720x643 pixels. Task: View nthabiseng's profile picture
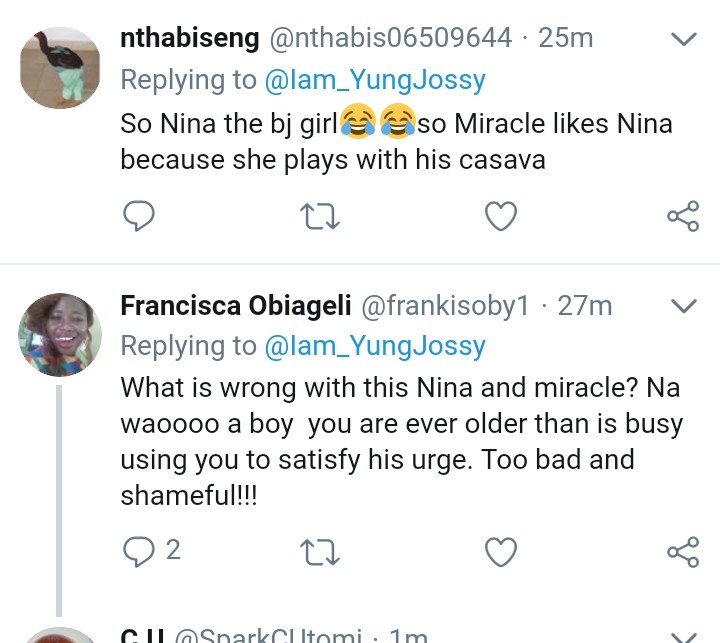pyautogui.click(x=58, y=65)
